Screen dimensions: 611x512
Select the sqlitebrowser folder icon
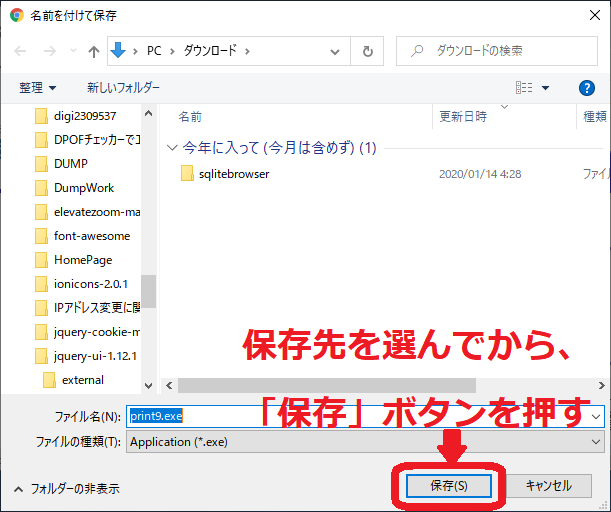pyautogui.click(x=186, y=174)
